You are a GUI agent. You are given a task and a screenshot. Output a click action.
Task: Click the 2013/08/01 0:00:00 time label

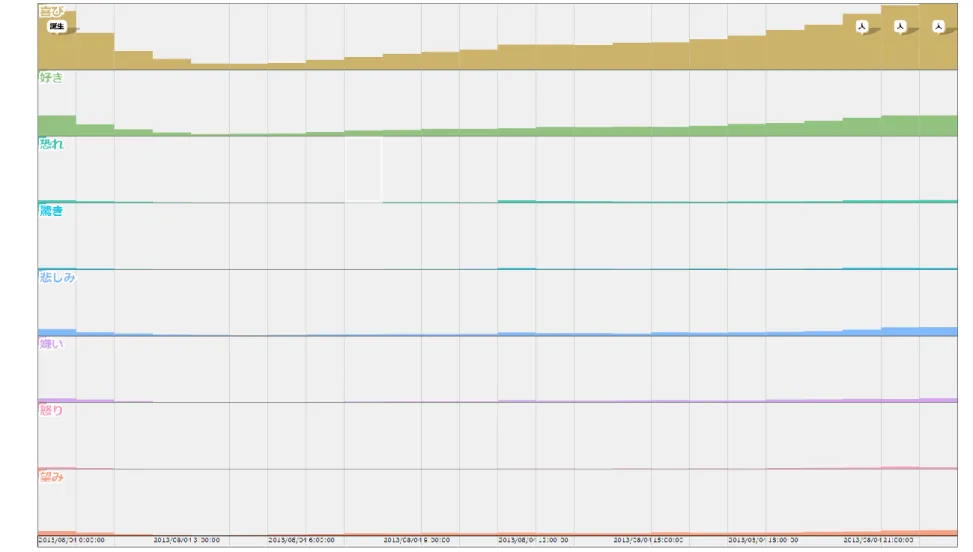71,540
